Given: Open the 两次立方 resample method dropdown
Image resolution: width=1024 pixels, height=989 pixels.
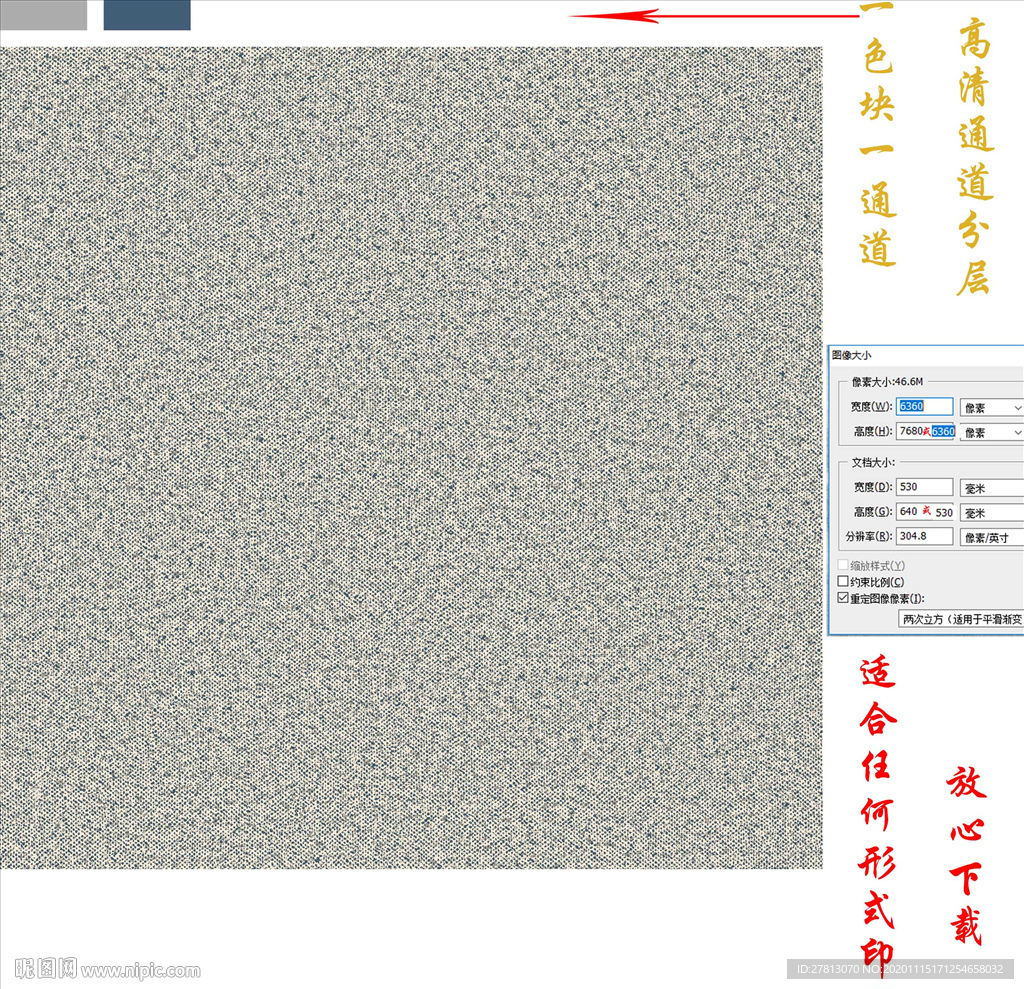Looking at the screenshot, I should 961,619.
